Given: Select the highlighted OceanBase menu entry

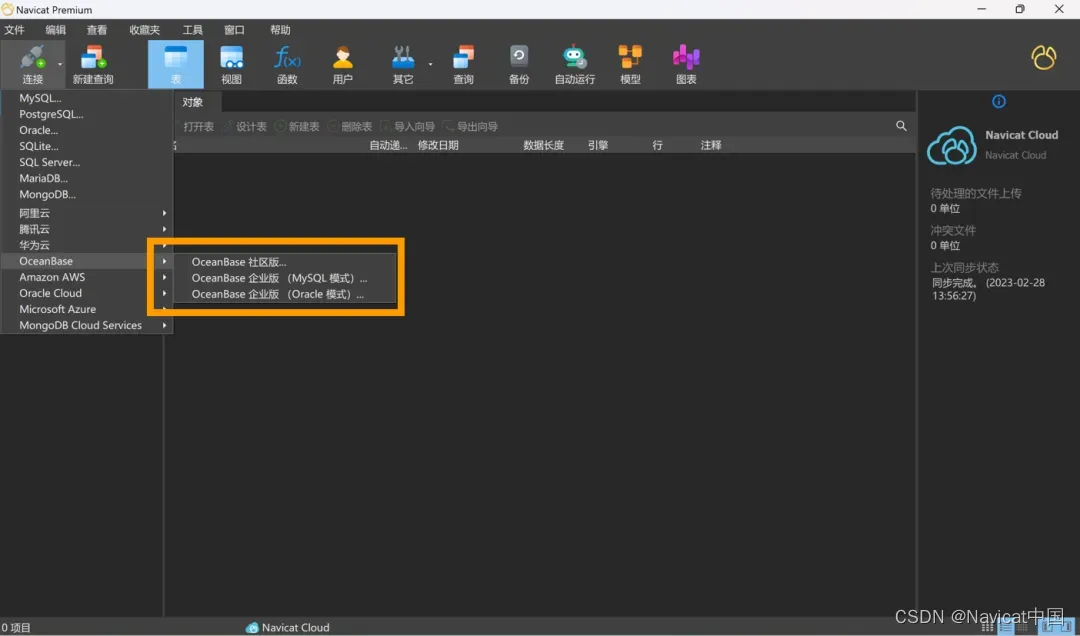Looking at the screenshot, I should point(87,261).
